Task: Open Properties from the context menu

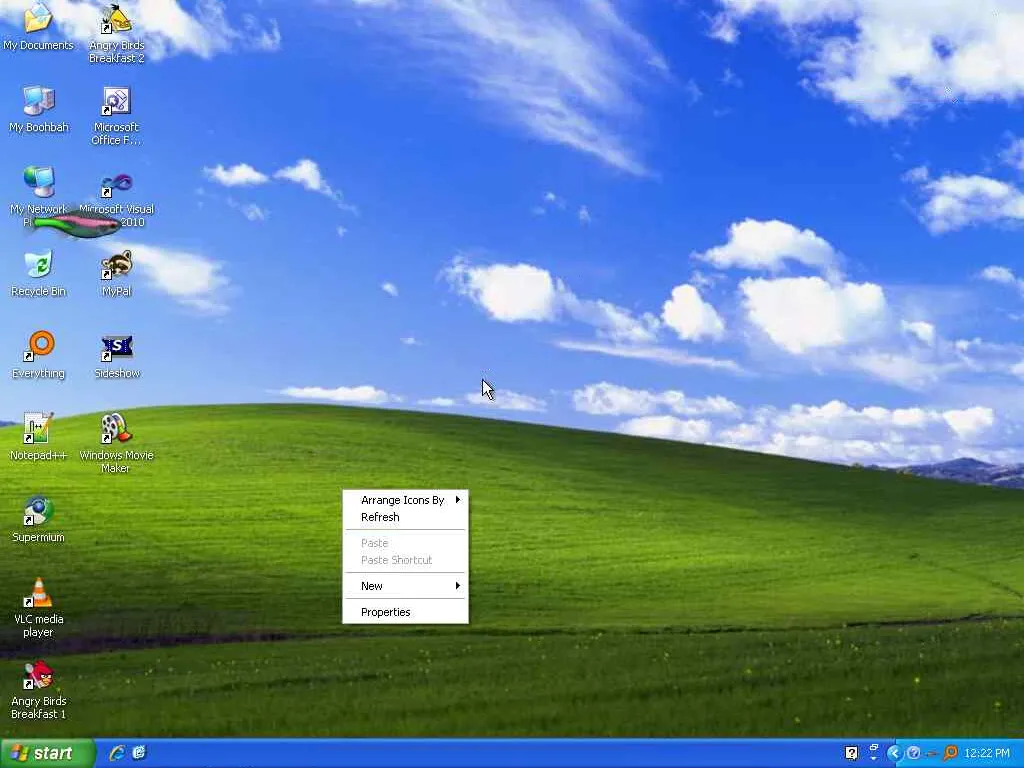Action: (405, 613)
